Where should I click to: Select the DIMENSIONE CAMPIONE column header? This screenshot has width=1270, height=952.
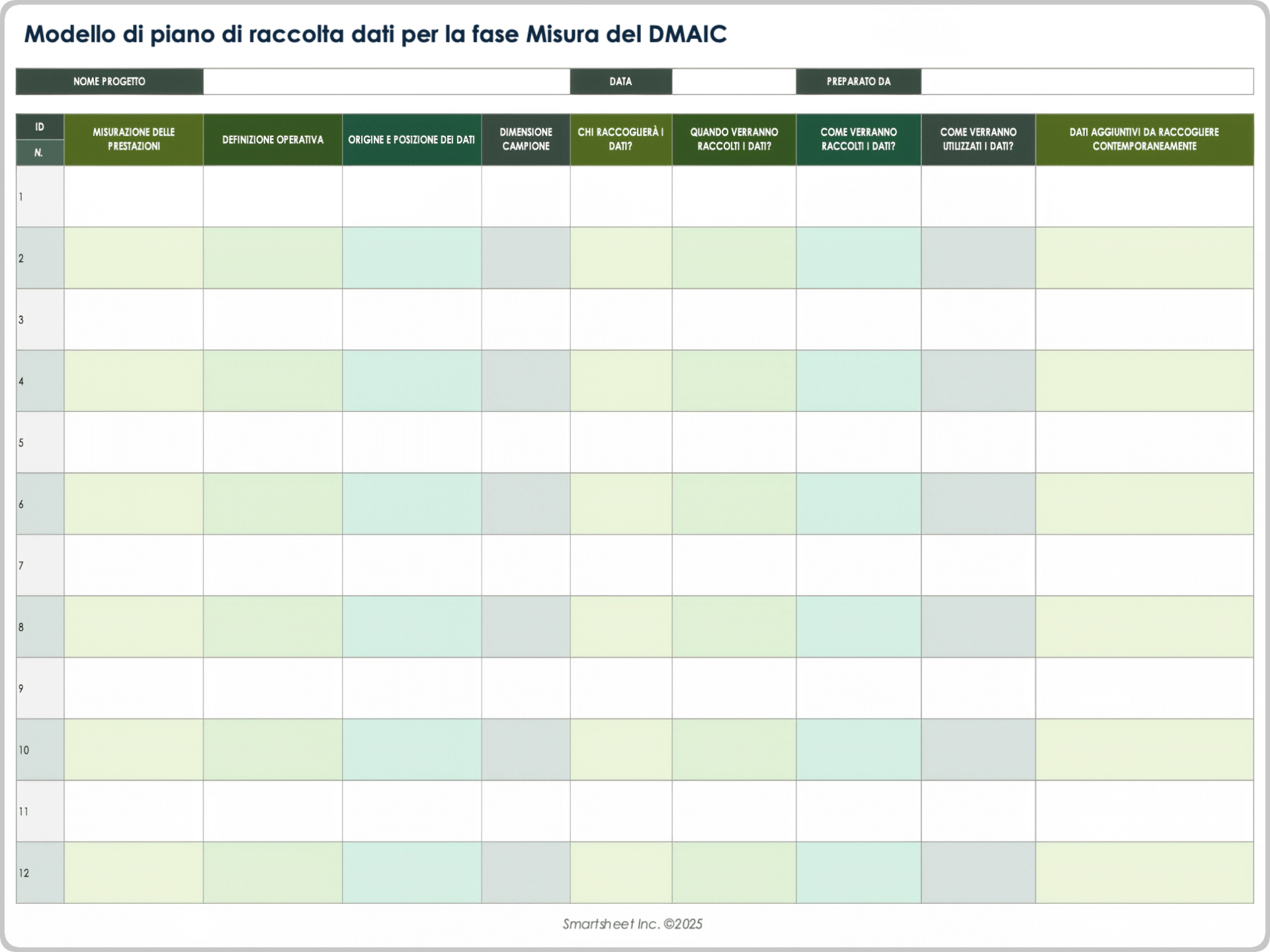tap(526, 139)
